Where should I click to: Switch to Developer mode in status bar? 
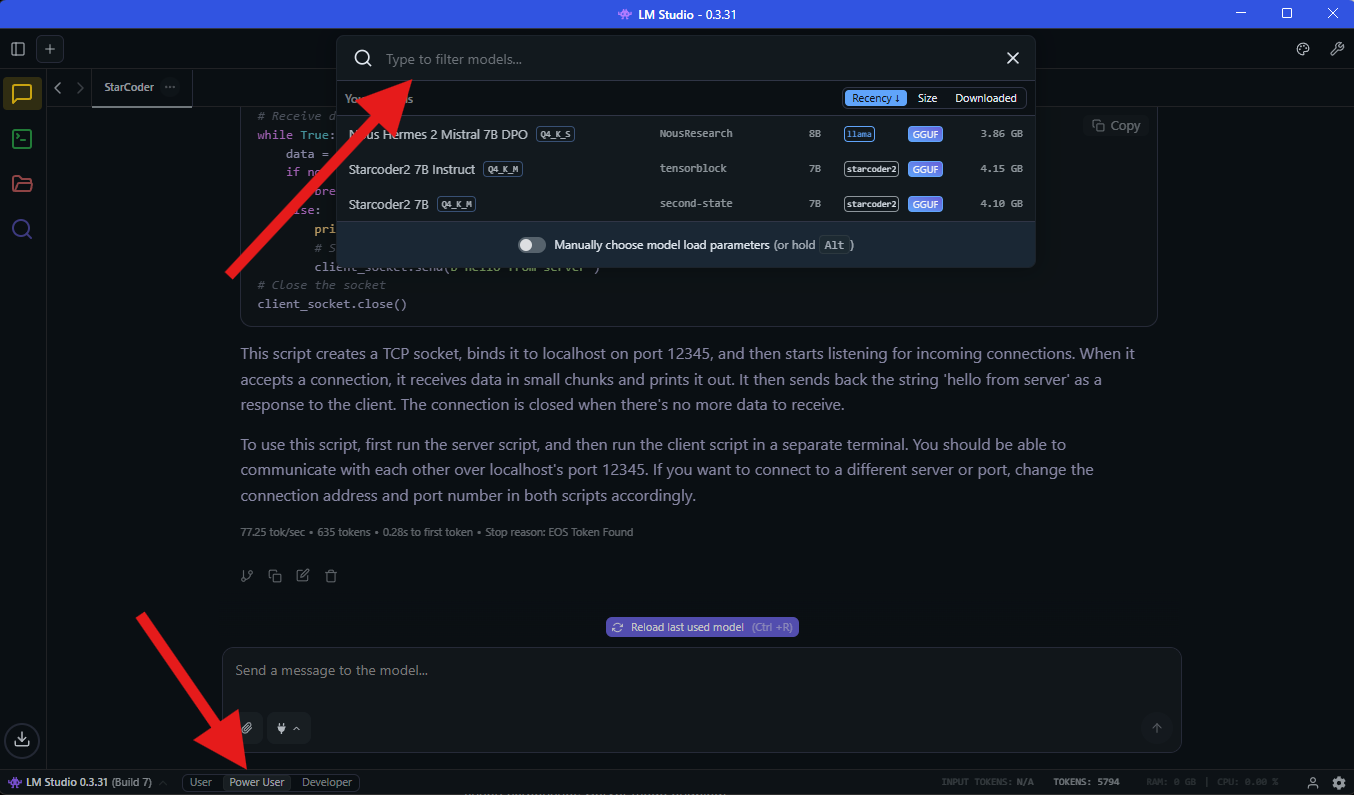[x=327, y=782]
